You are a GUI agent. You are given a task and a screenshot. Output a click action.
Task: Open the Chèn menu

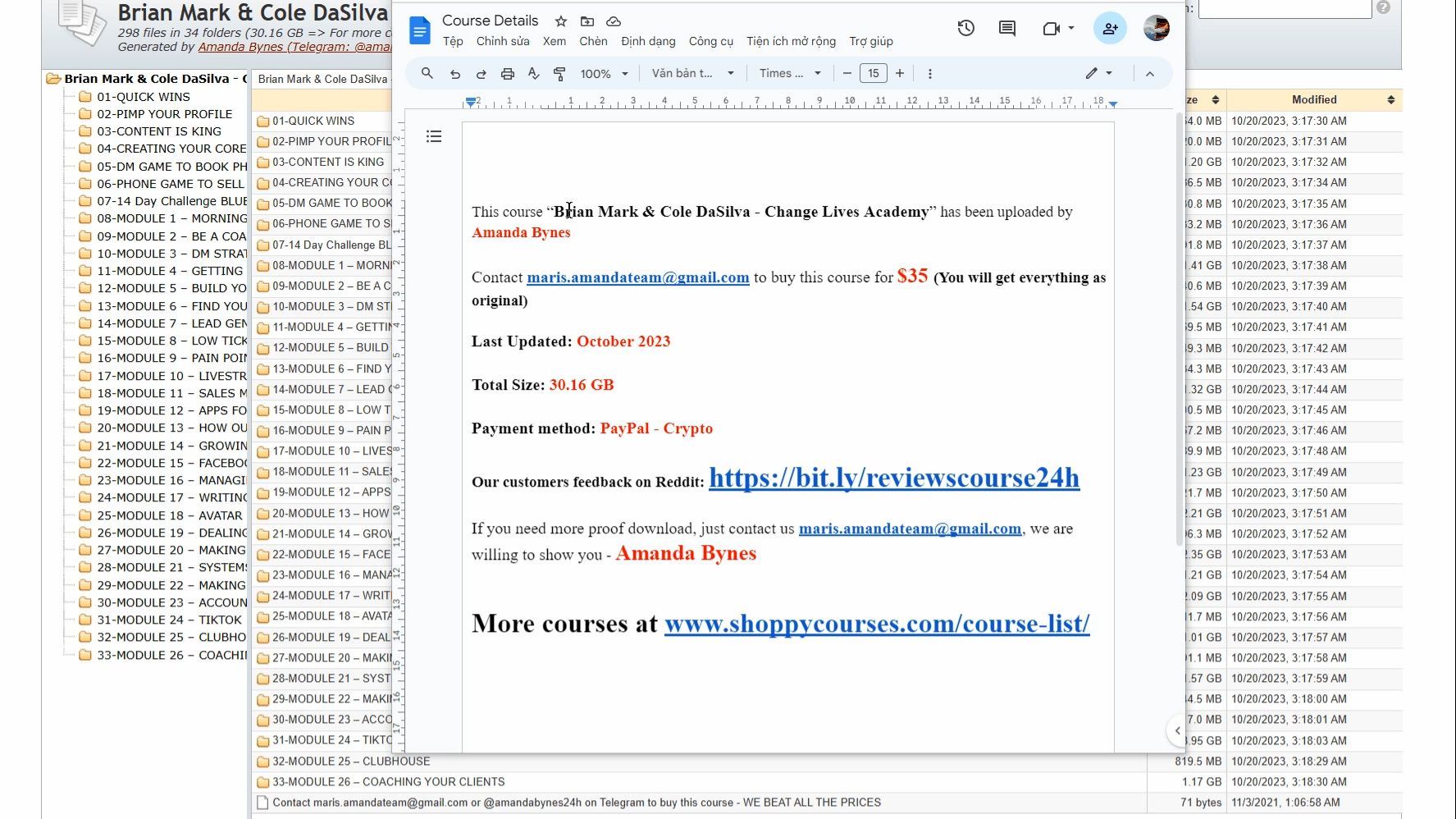pos(593,41)
